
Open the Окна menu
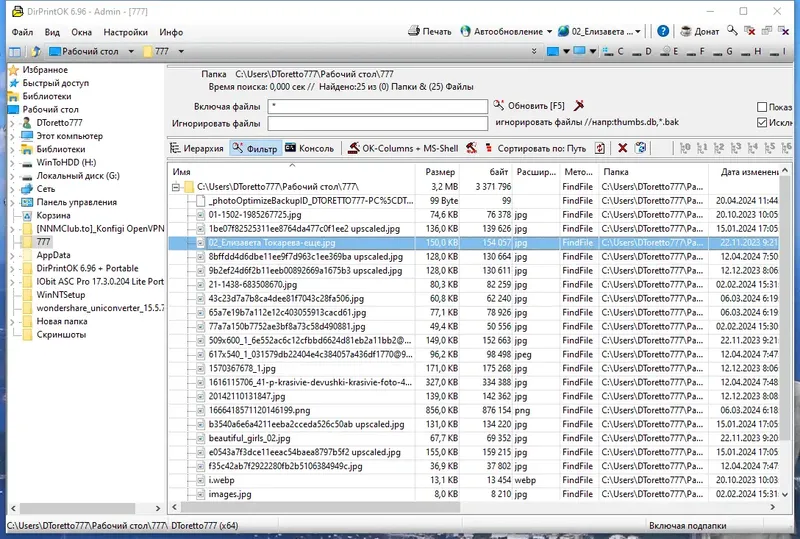pyautogui.click(x=82, y=32)
